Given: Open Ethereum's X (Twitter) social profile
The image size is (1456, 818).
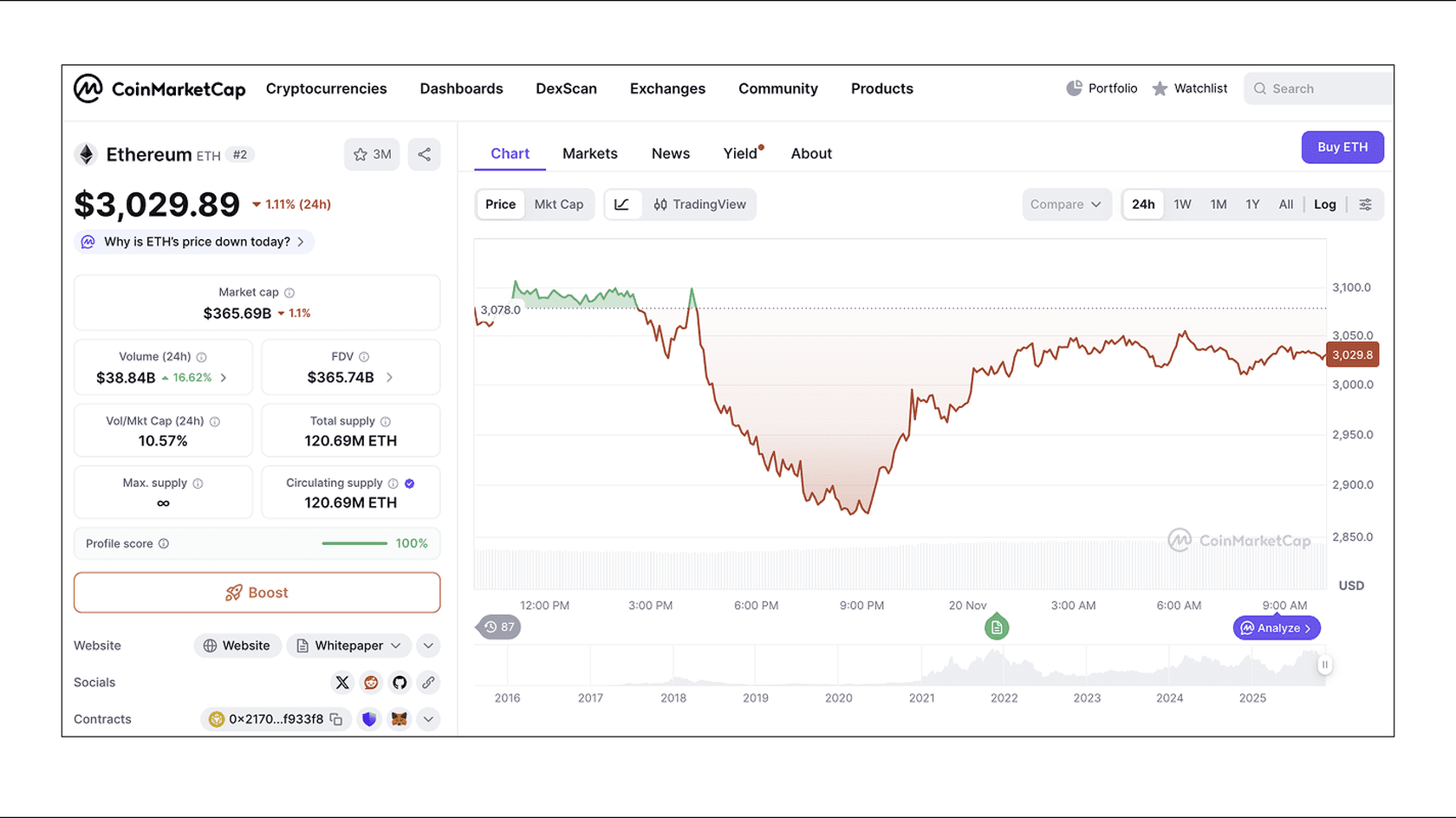Looking at the screenshot, I should point(342,683).
